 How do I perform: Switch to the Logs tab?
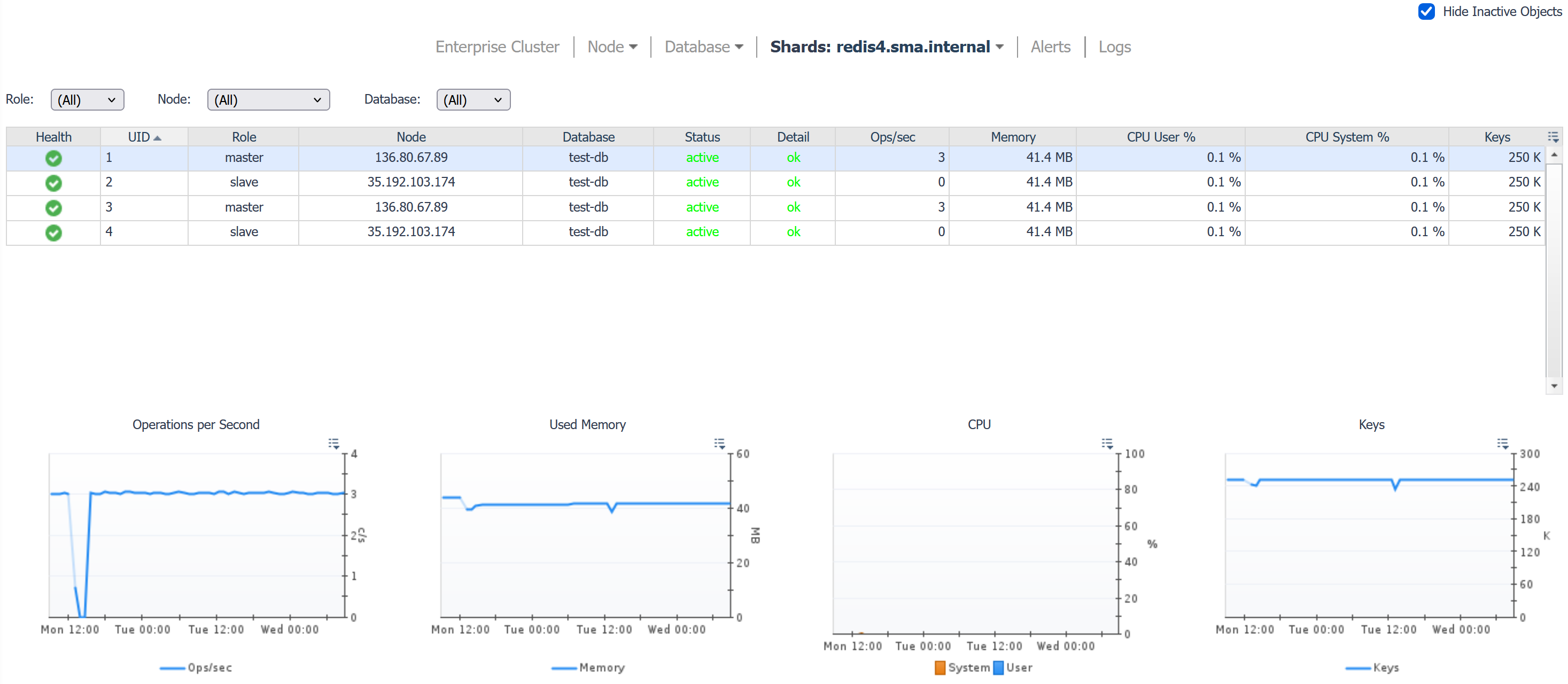(x=1114, y=47)
